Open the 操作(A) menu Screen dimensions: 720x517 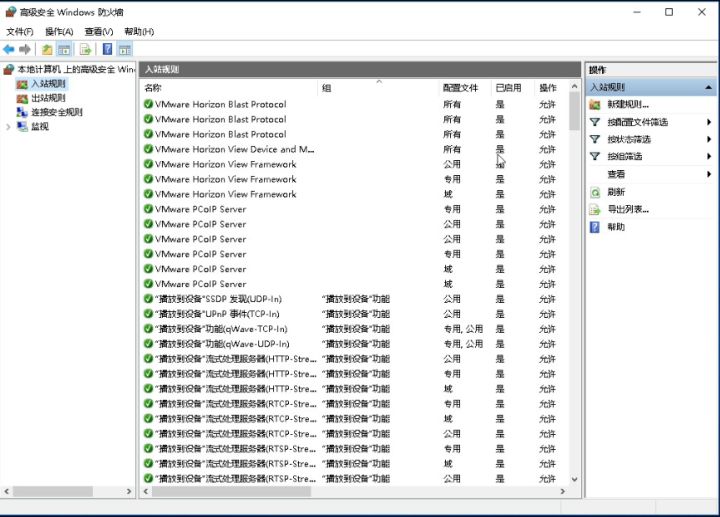(59, 32)
